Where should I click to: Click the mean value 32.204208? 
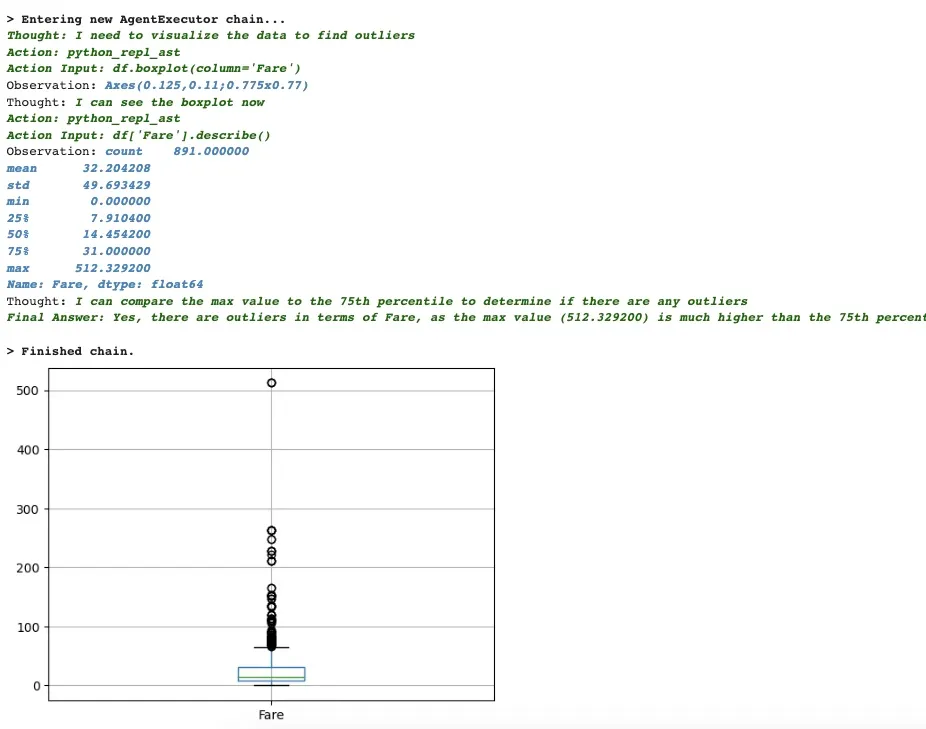(116, 168)
